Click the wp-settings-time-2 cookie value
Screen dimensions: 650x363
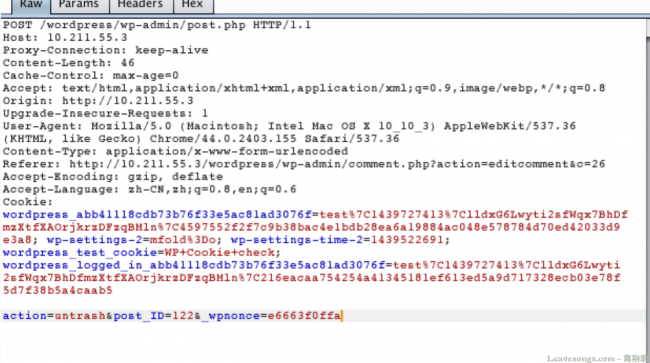pos(406,240)
